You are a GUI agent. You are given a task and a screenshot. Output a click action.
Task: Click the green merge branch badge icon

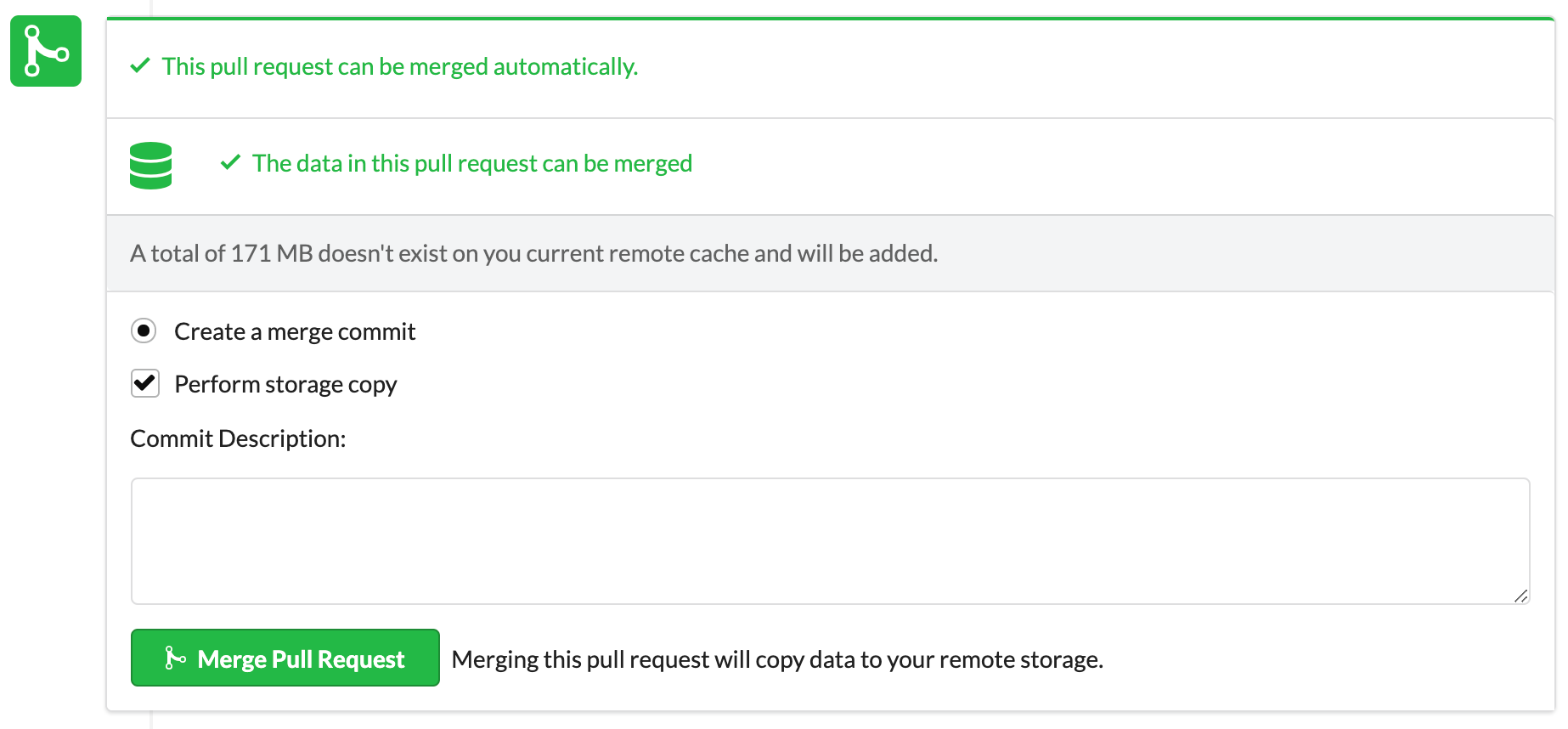coord(46,51)
